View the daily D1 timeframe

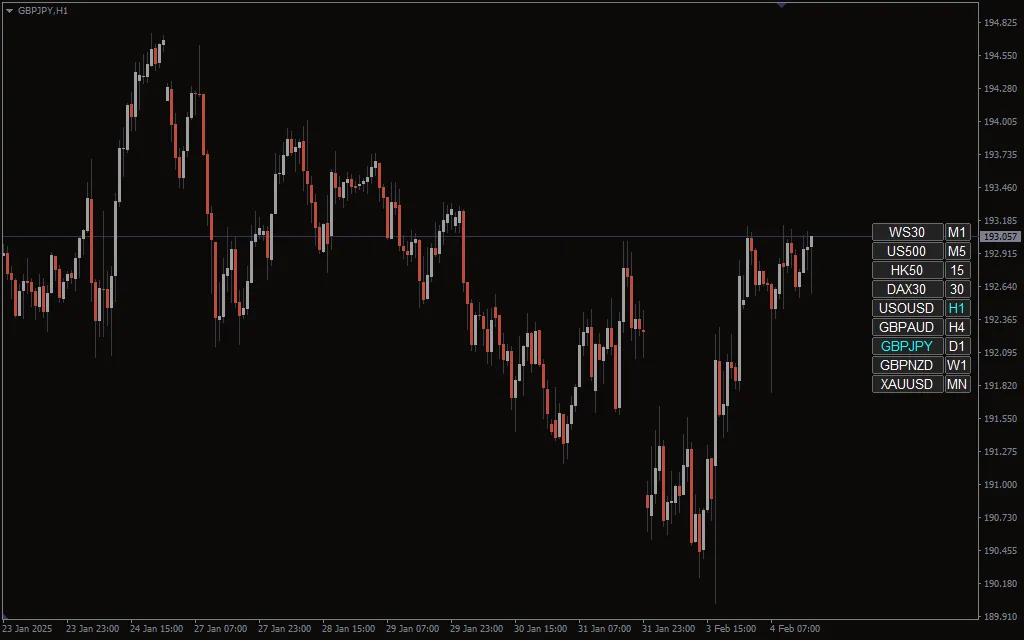pos(957,346)
